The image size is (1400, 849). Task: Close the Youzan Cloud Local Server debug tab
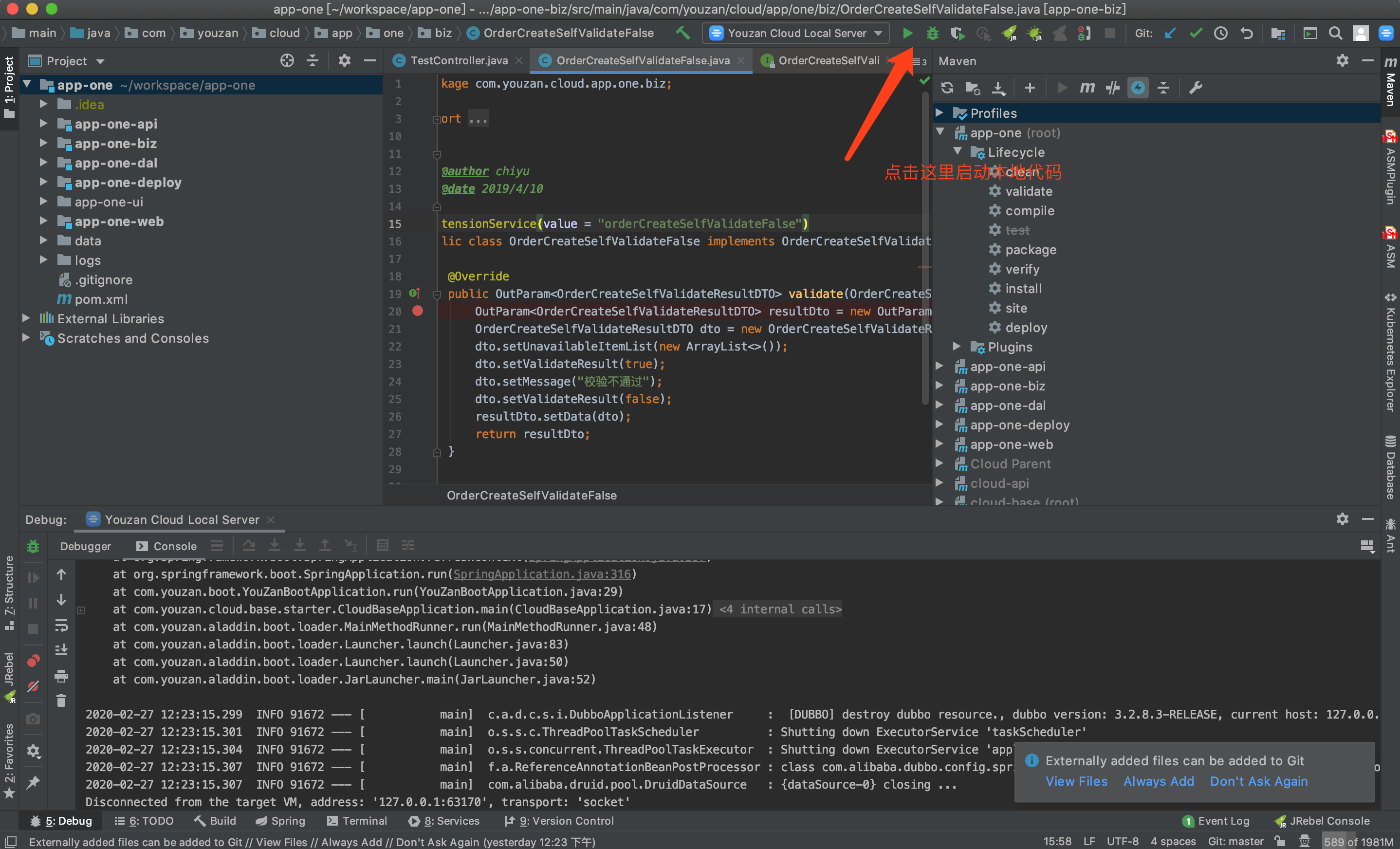[271, 519]
